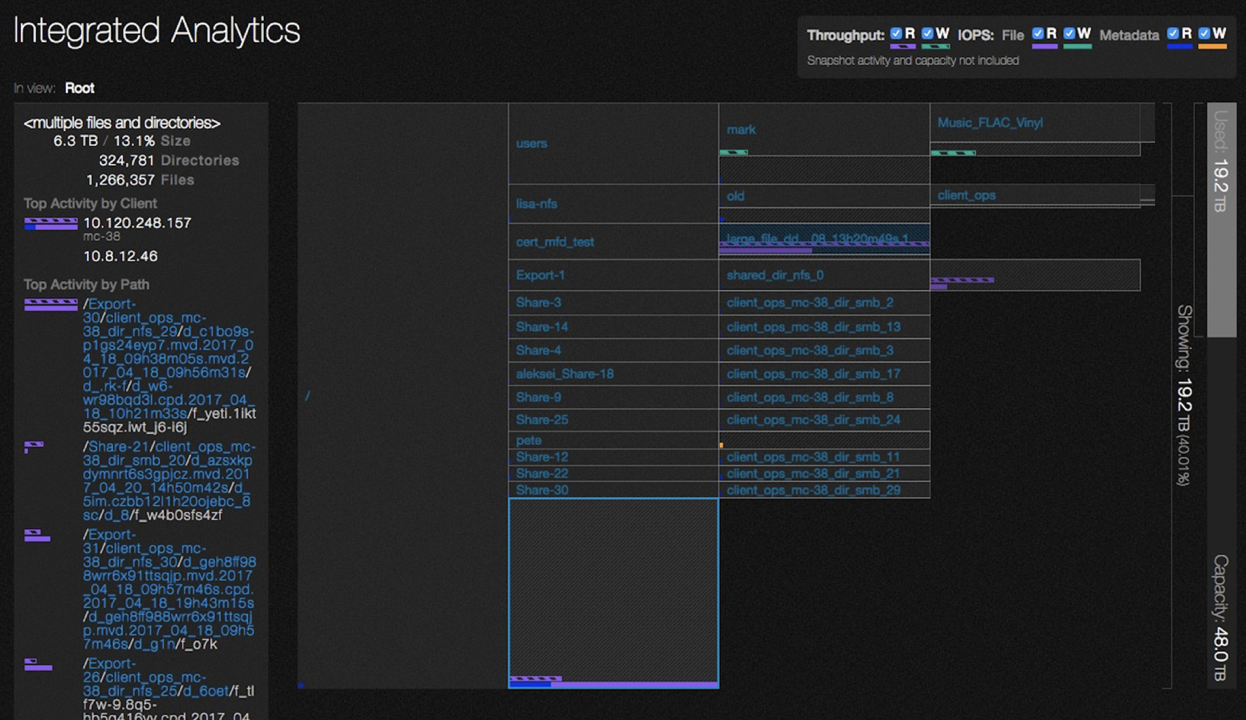The width and height of the screenshot is (1246, 720).
Task: Select the cert_mfd_test directory
Action: click(x=555, y=242)
